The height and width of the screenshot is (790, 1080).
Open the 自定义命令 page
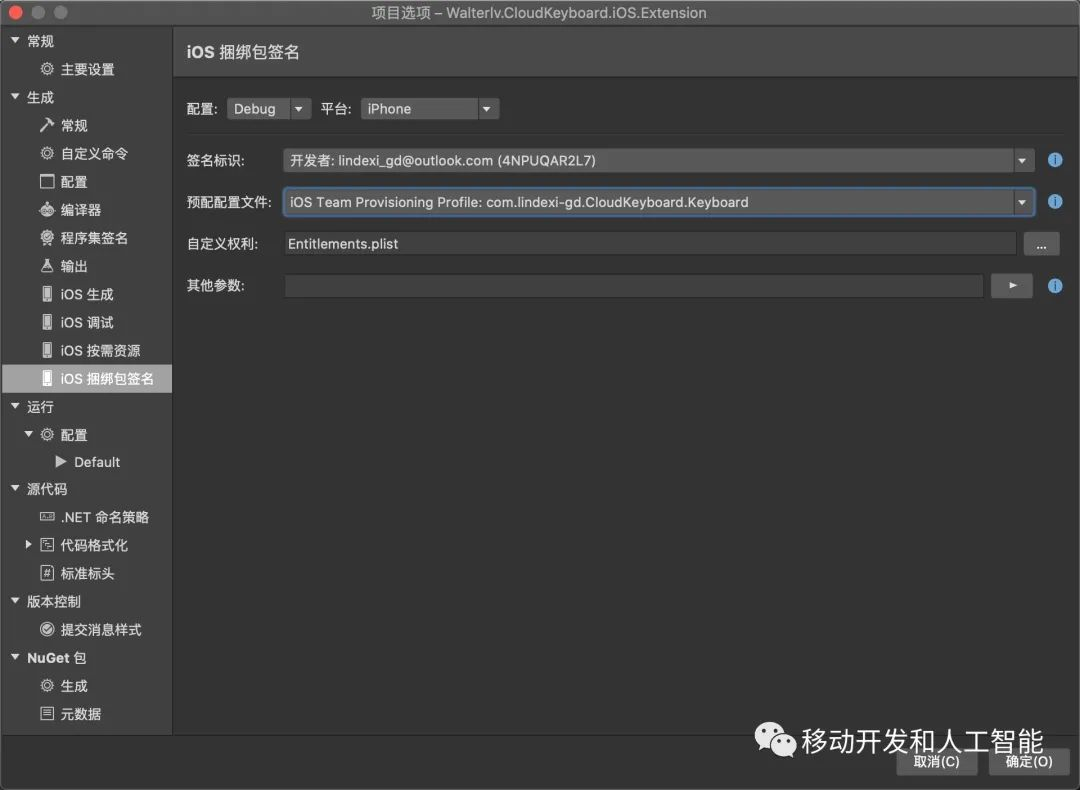click(94, 154)
